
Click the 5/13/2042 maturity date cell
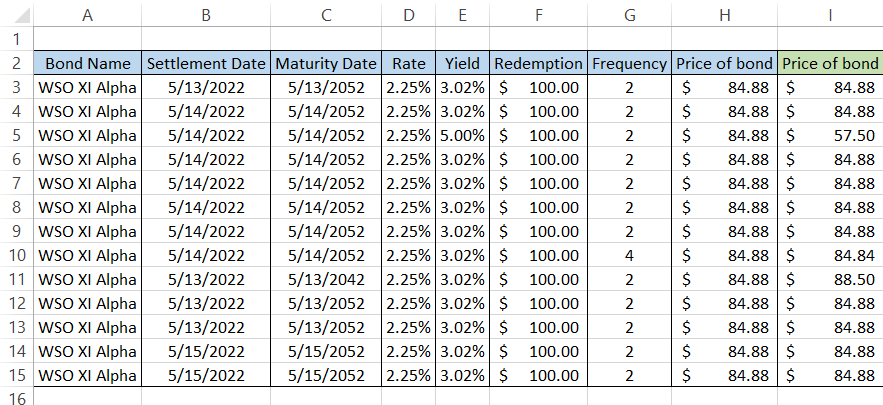325,279
